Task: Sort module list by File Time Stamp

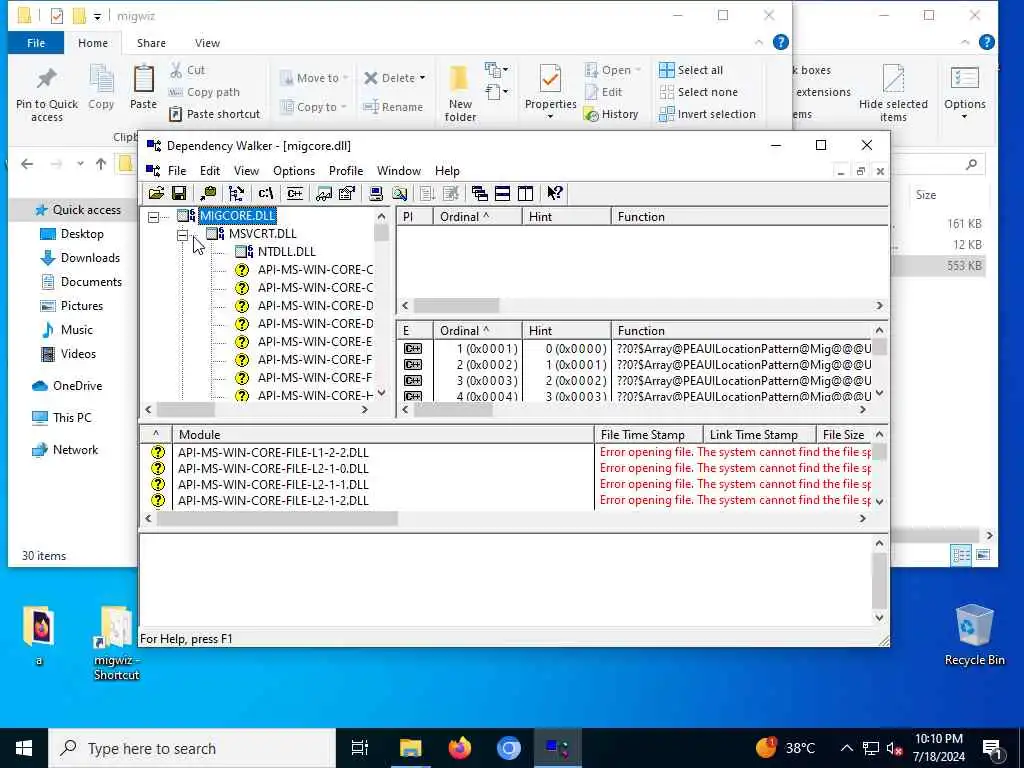Action: click(648, 434)
